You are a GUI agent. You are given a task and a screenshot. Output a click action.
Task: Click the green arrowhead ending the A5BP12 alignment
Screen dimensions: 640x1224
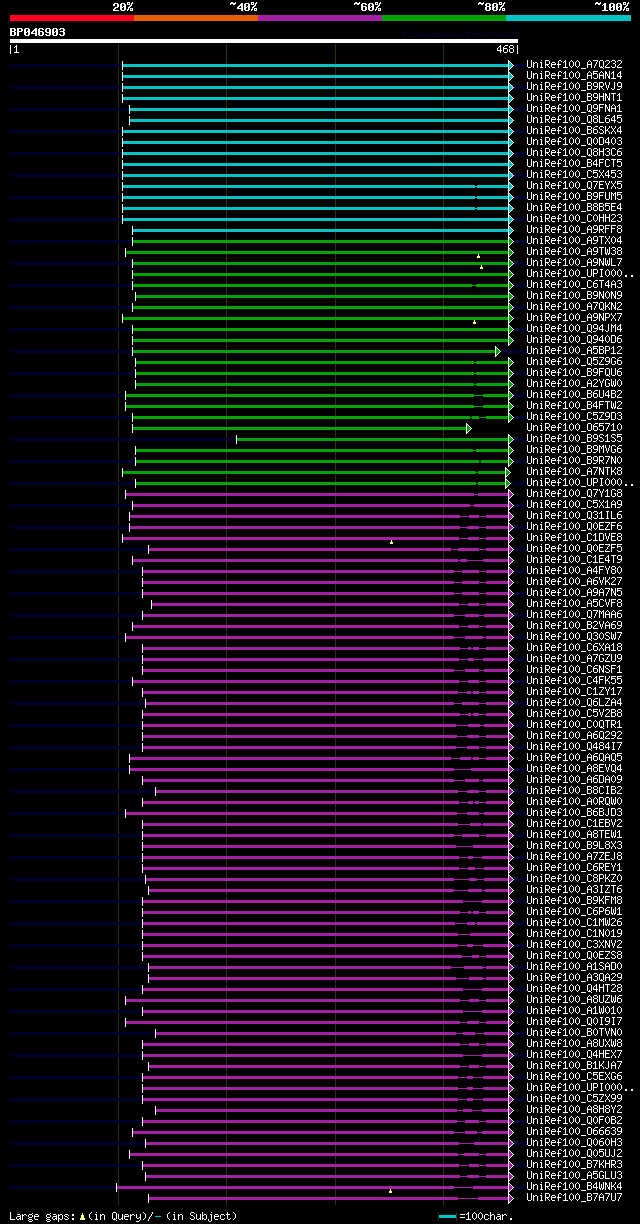497,351
